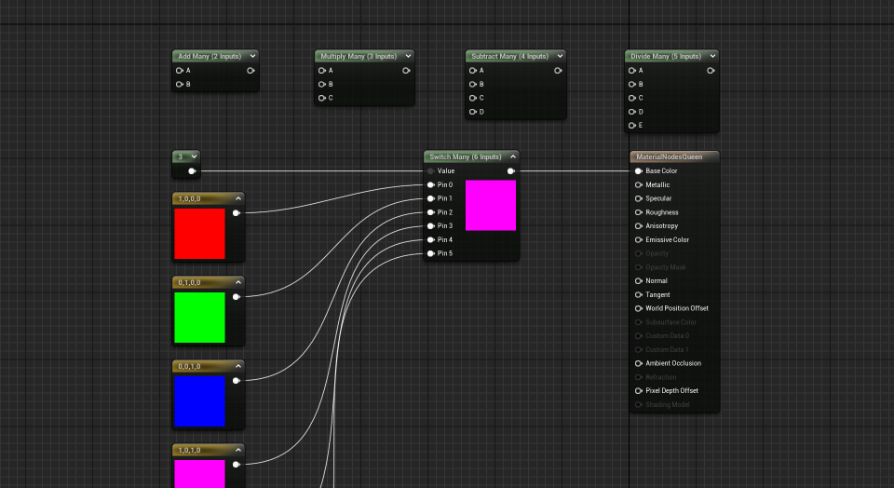Select the Multiply Many node title
The image size is (894, 488).
point(356,57)
